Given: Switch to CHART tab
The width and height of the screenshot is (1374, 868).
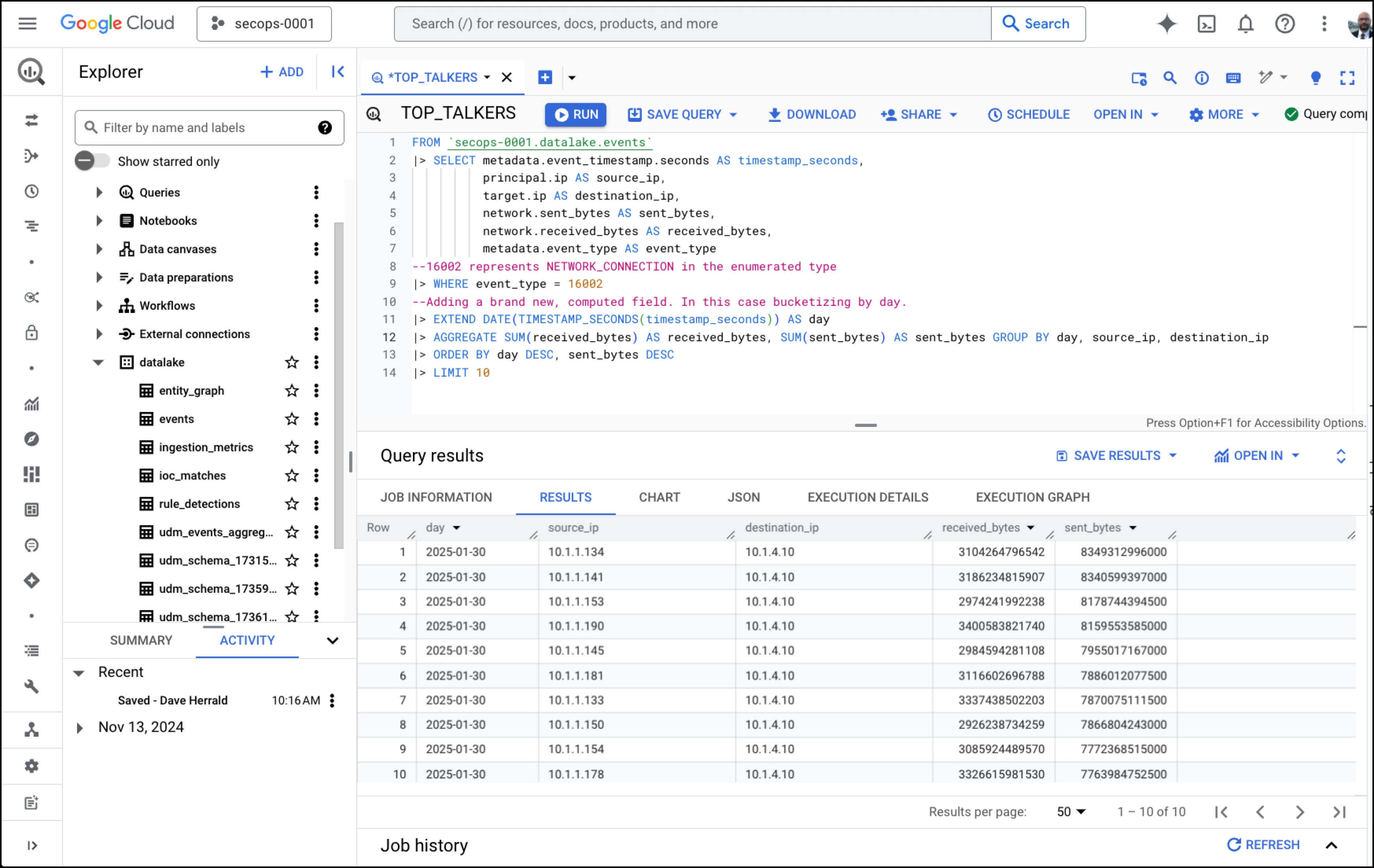Looking at the screenshot, I should pos(659,497).
